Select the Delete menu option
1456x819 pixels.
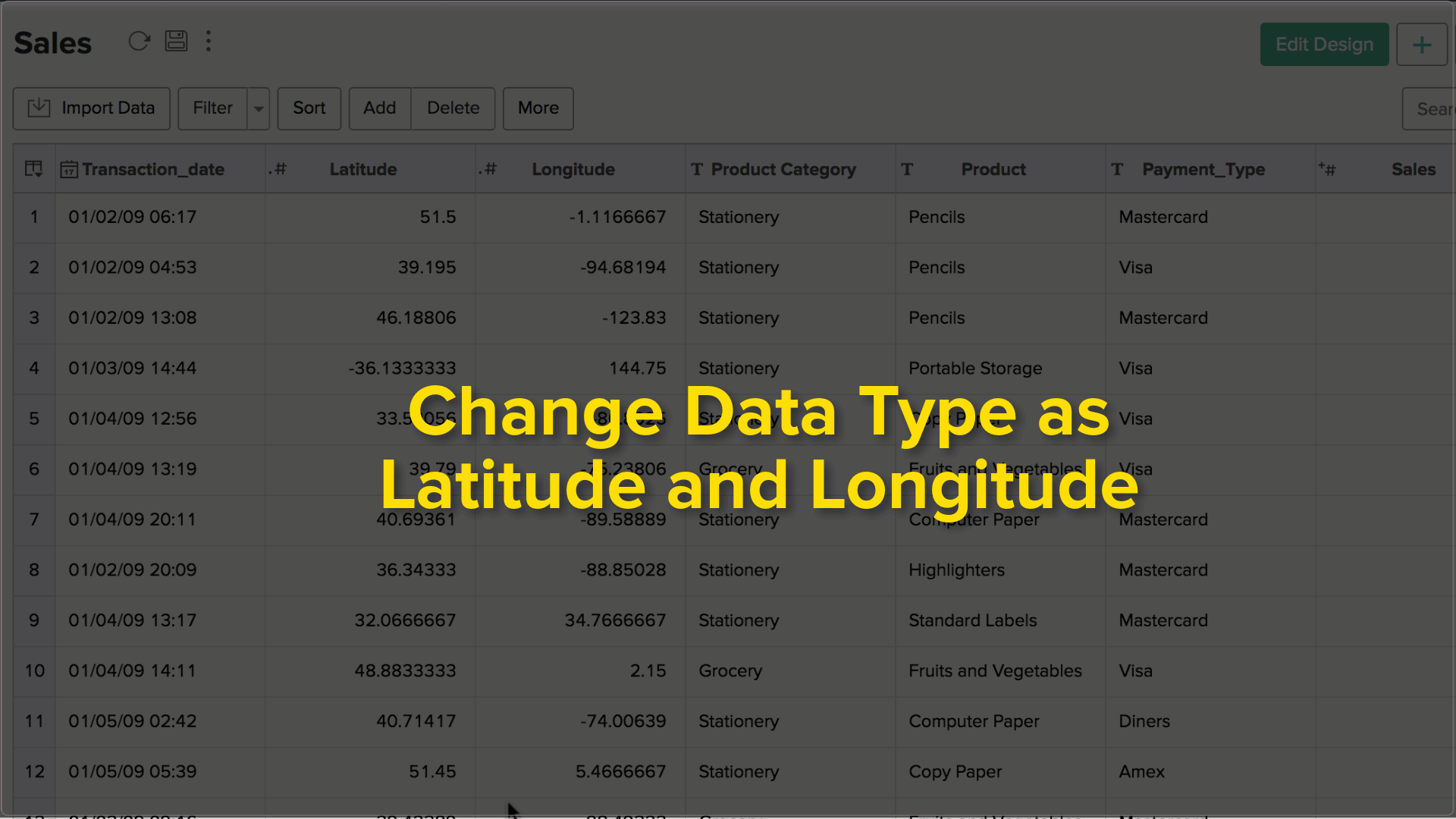click(452, 107)
